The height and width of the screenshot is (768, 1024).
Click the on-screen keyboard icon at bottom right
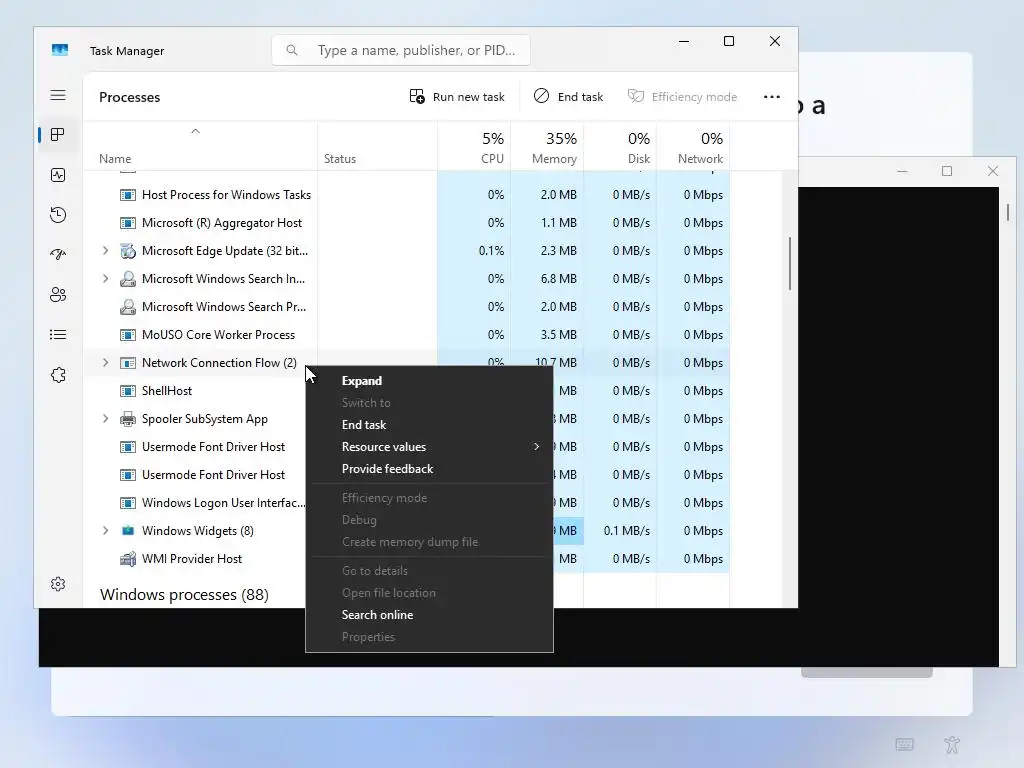[904, 744]
